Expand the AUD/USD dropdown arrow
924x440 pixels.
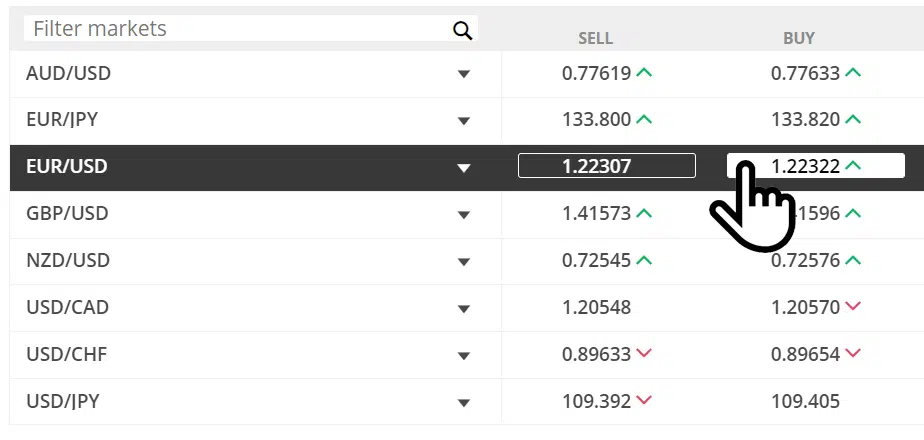(464, 74)
